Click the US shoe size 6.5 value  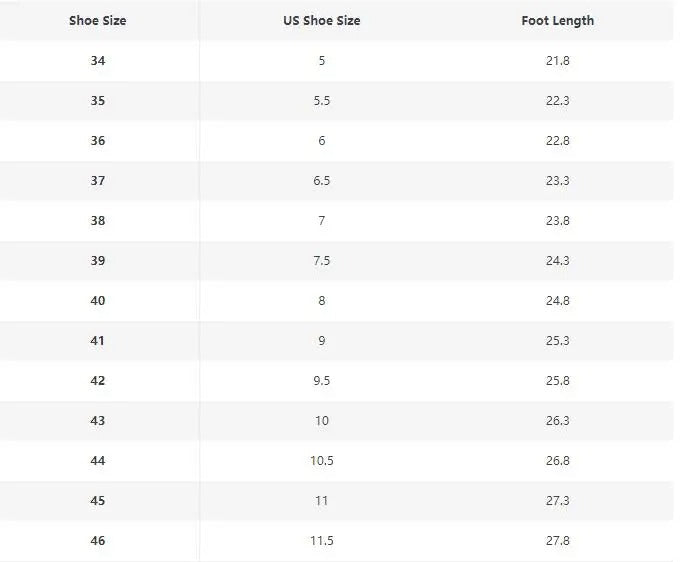tap(321, 181)
